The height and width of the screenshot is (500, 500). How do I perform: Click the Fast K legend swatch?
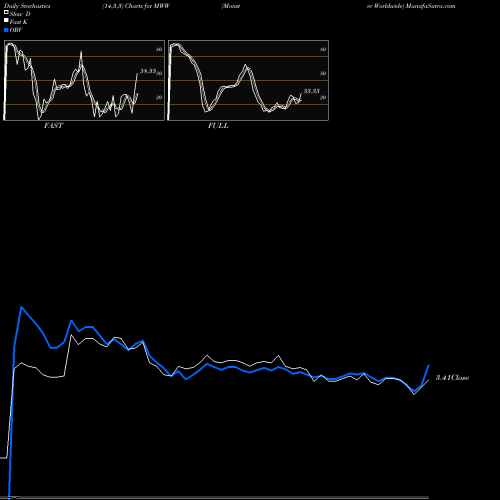pos(6,21)
